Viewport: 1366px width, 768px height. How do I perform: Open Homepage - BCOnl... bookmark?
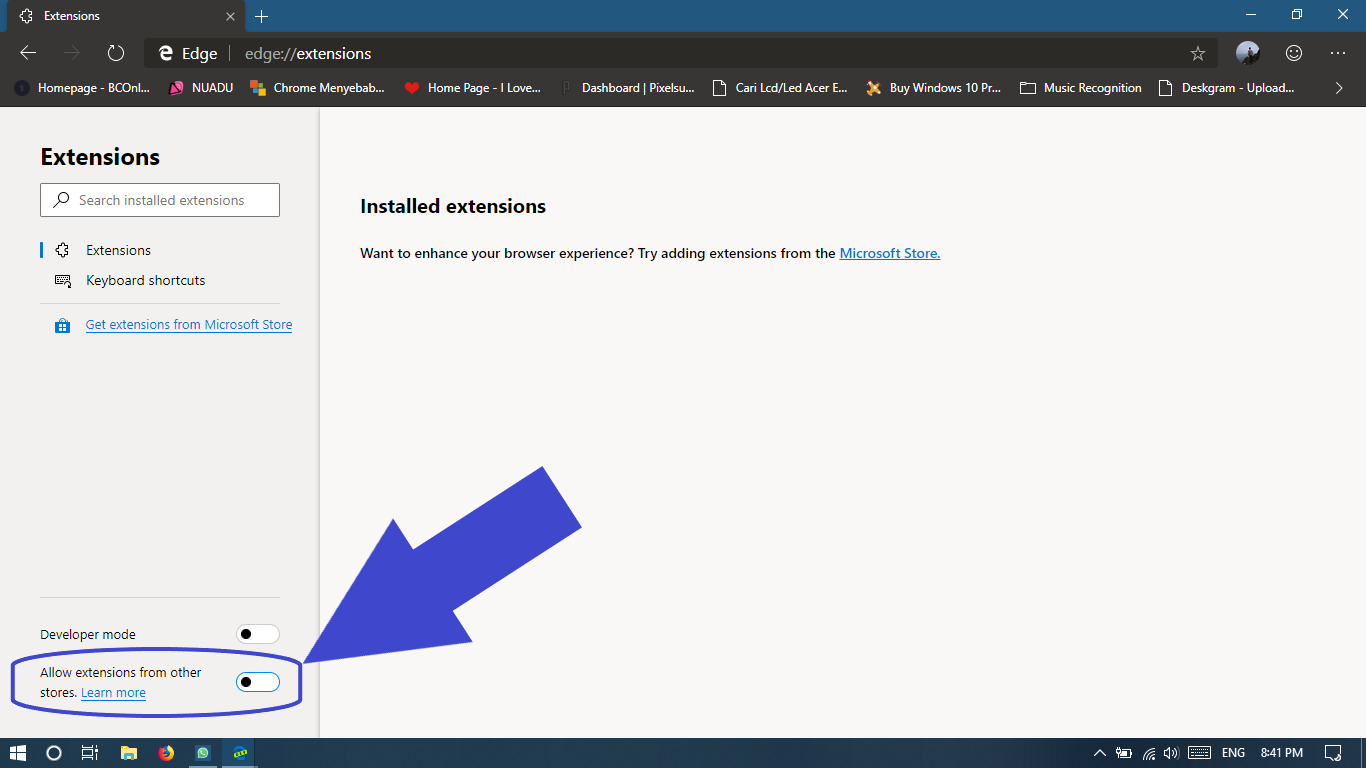(82, 88)
